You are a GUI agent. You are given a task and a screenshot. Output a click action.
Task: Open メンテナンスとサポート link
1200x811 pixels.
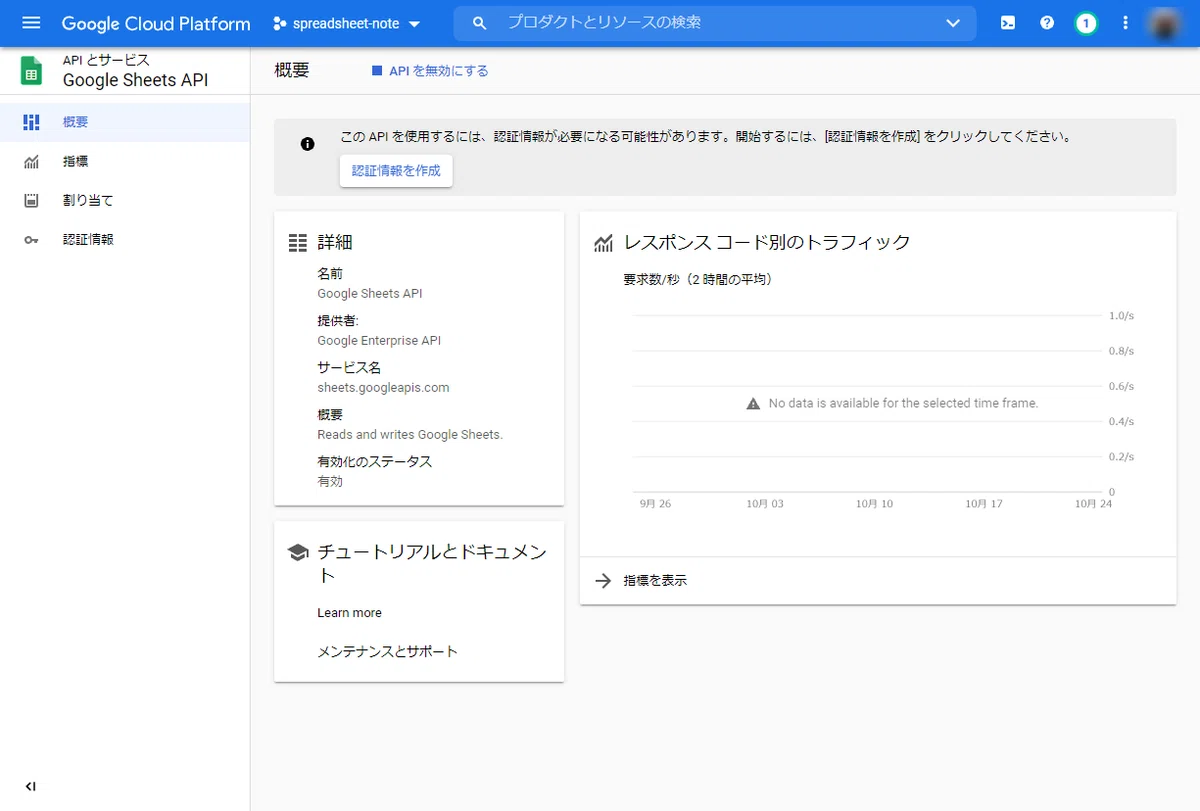[387, 652]
